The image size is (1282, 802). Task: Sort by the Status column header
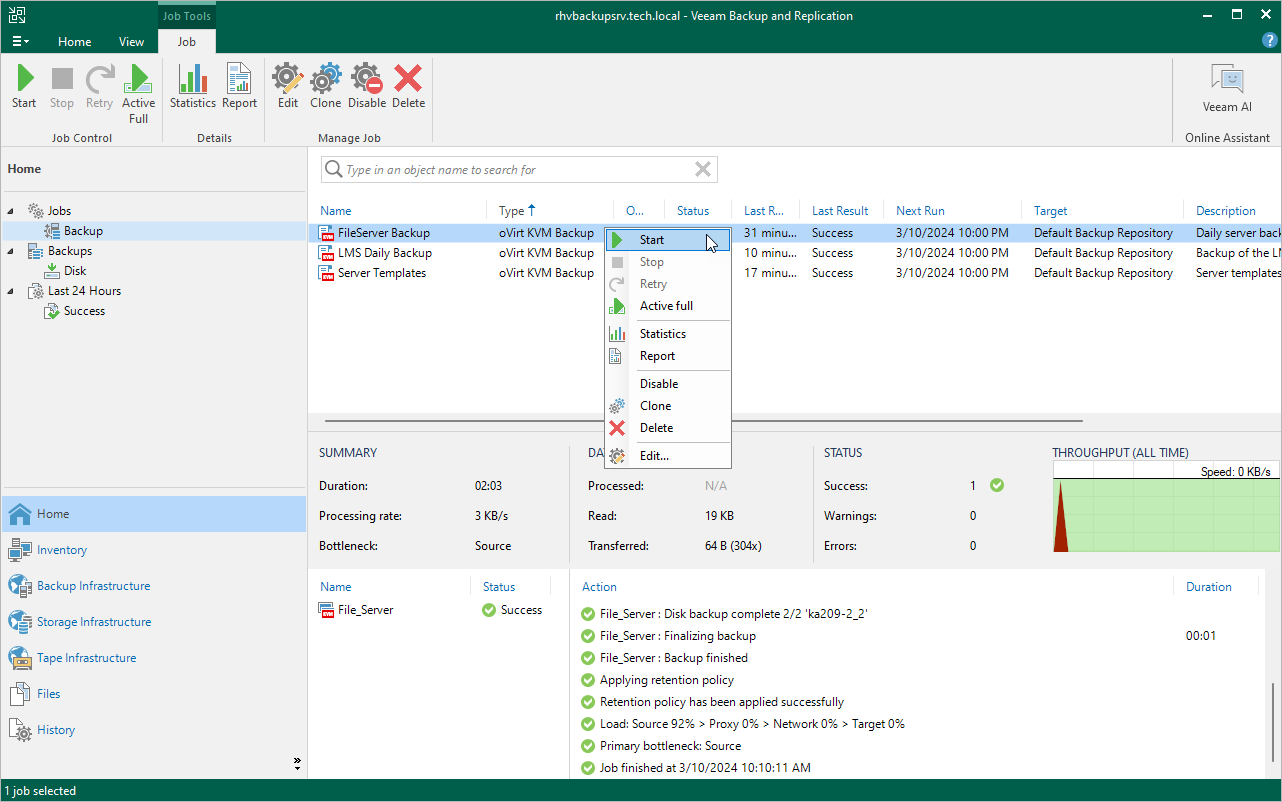click(692, 211)
